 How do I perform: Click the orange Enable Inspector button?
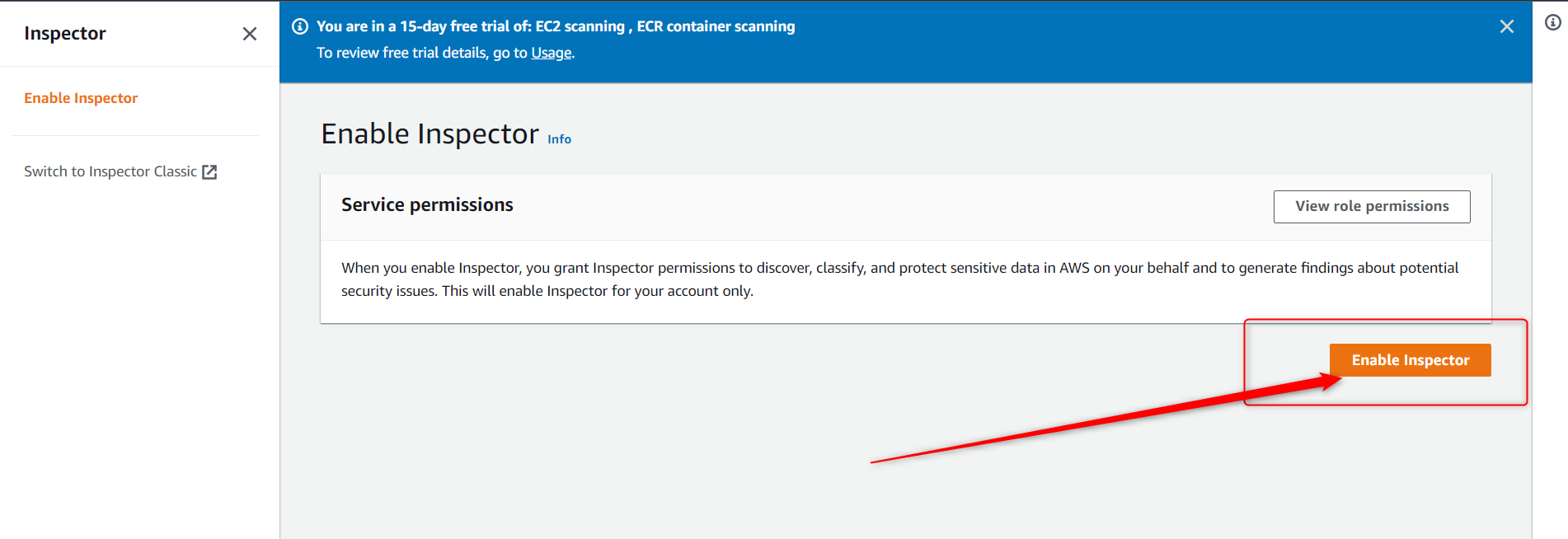pyautogui.click(x=1410, y=360)
